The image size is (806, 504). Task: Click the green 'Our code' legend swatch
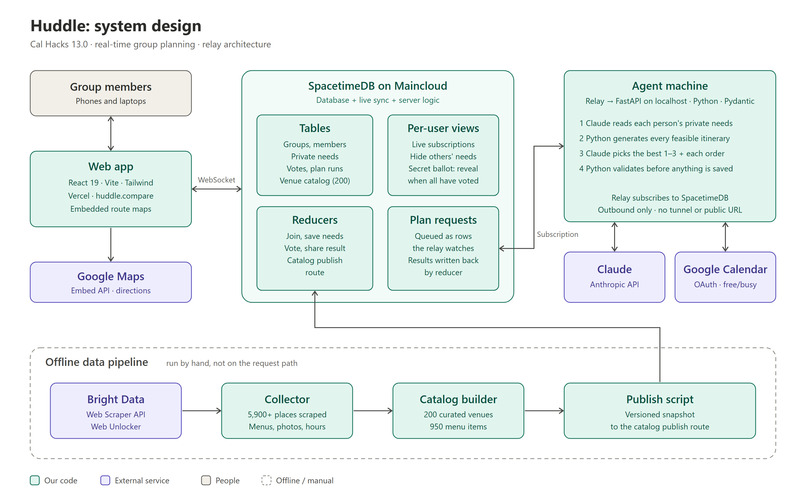[x=35, y=480]
